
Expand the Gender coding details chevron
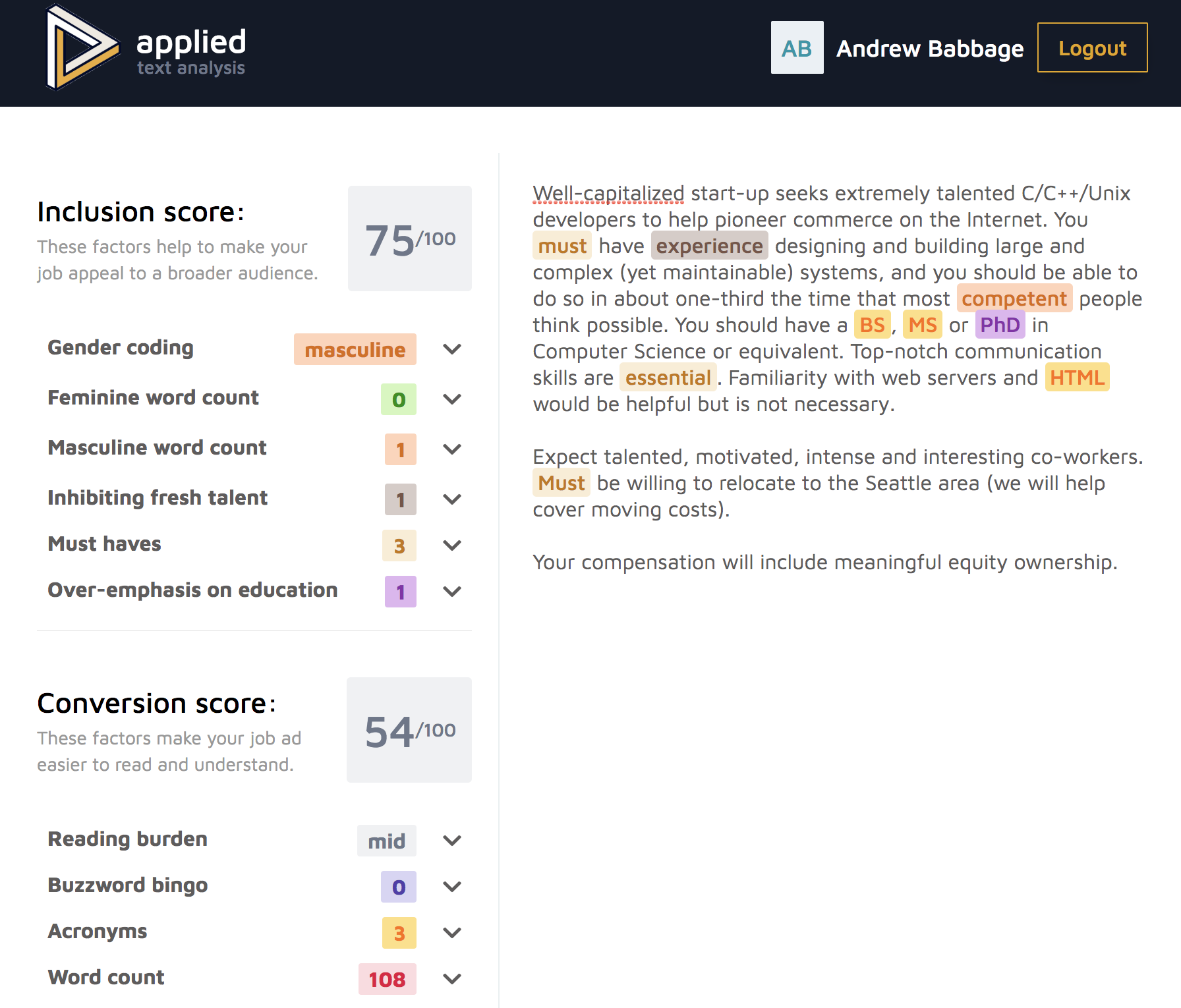pos(452,349)
